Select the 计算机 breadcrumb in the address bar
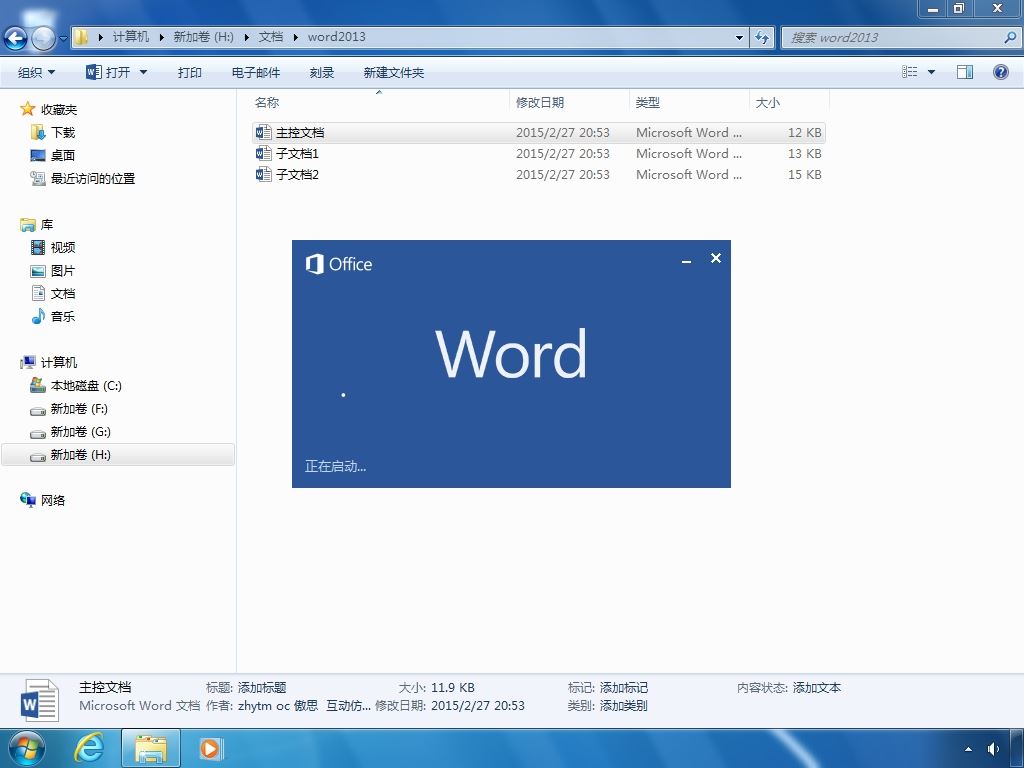Screen dimensions: 1024x768 [131, 37]
